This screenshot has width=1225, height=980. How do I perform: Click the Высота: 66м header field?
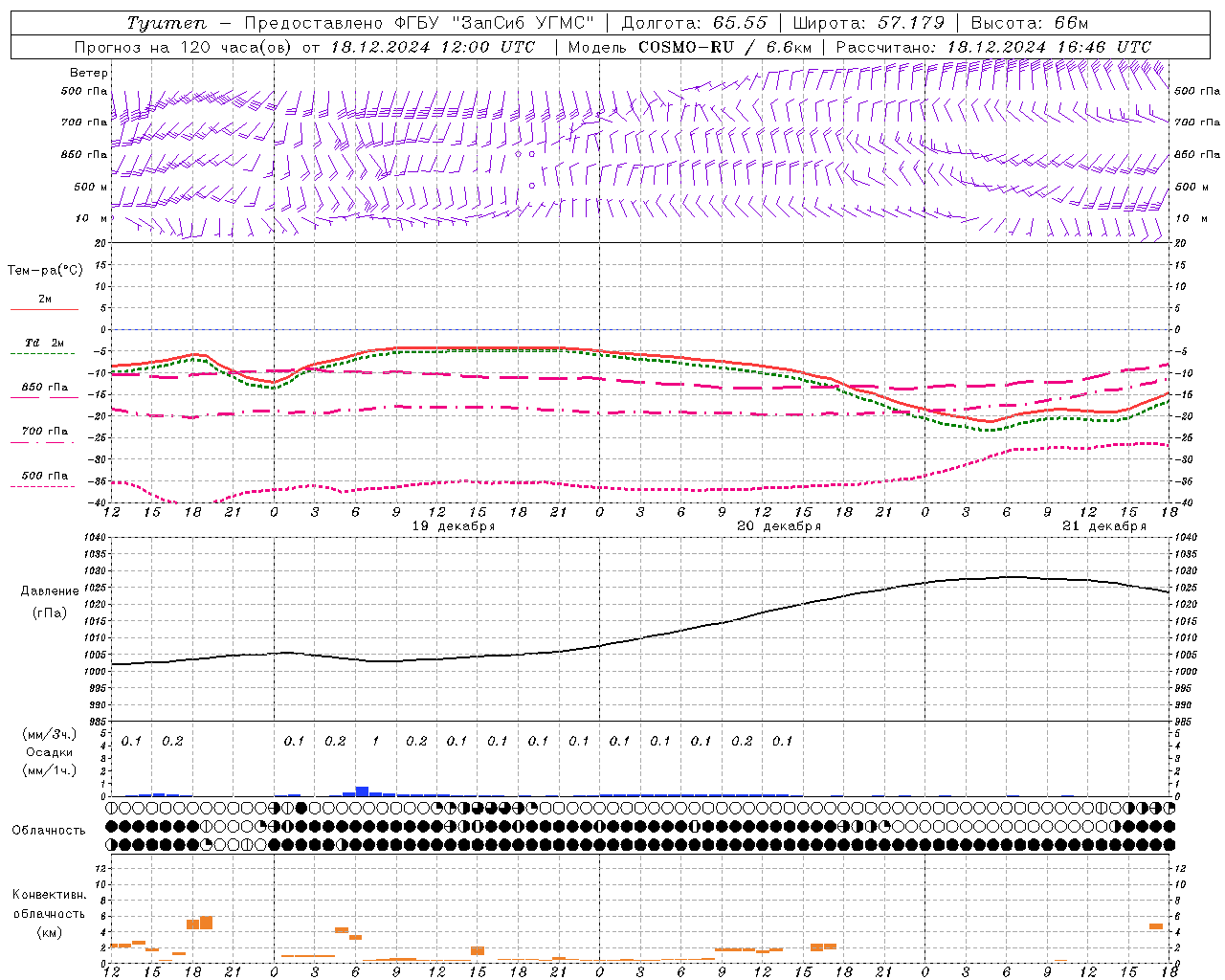click(x=1030, y=23)
